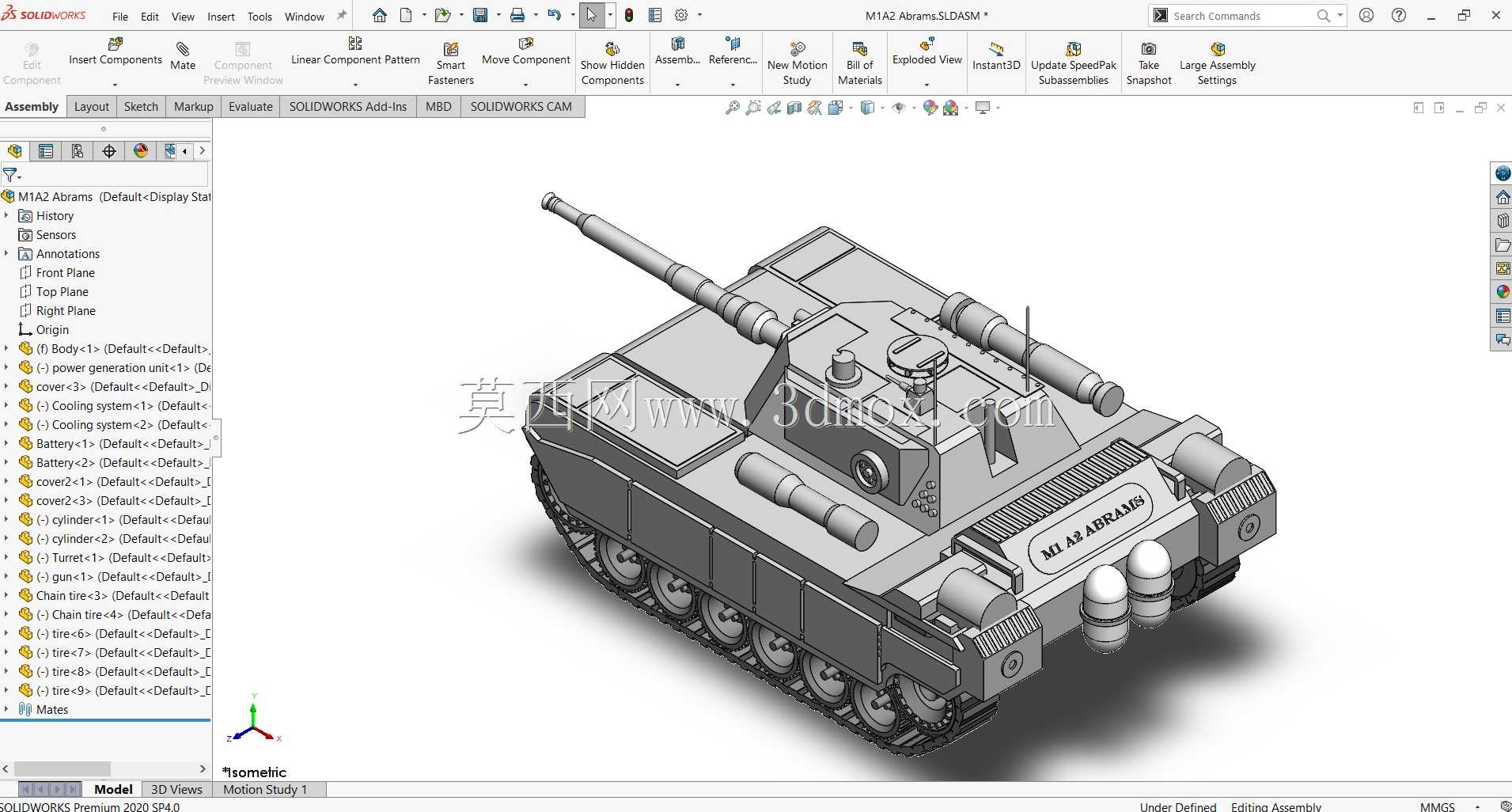
Task: Click Apply Scene icon
Action: (951, 108)
